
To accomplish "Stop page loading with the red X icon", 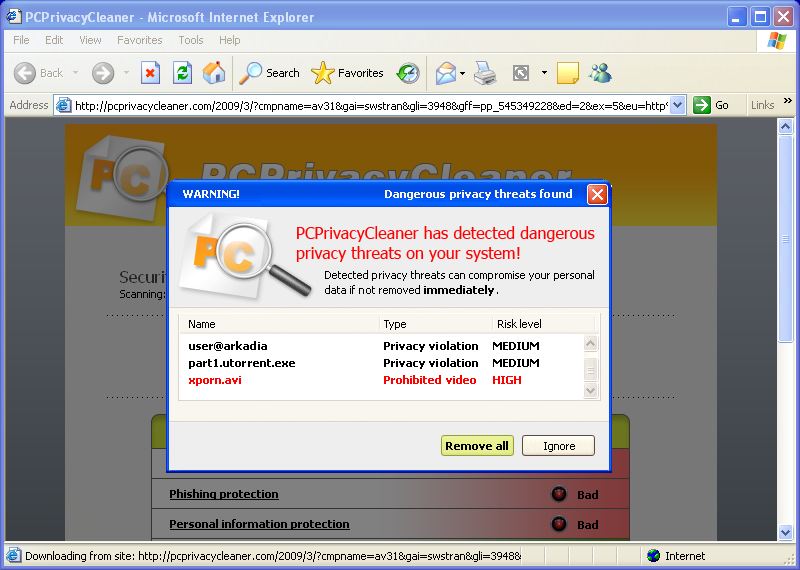I will pos(150,73).
